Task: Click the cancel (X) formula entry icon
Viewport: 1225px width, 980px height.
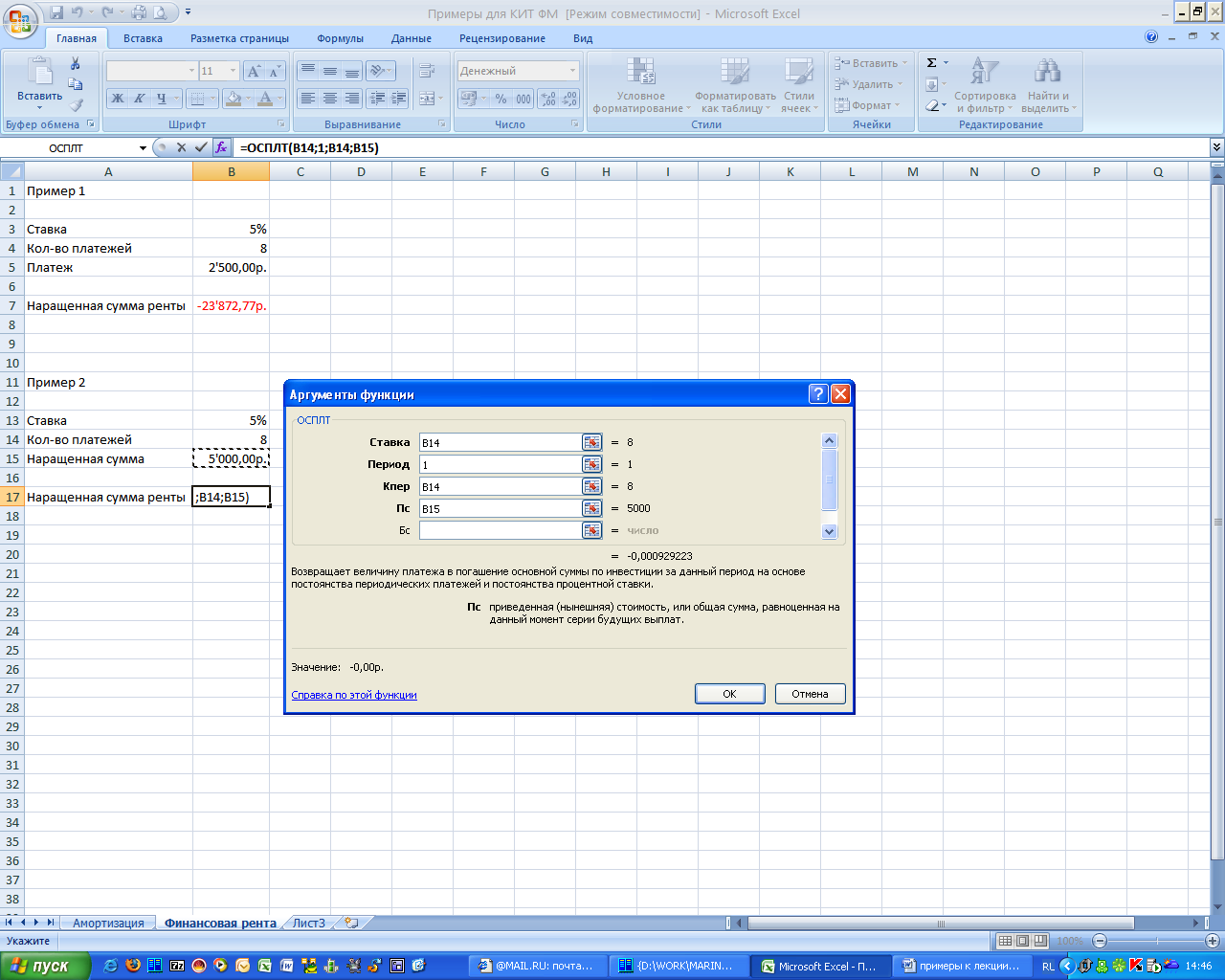Action: [181, 148]
